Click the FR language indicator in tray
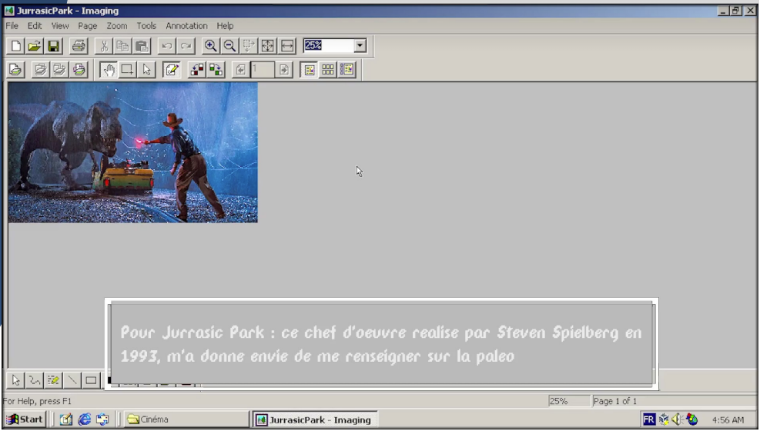The width and height of the screenshot is (759, 431). (649, 419)
